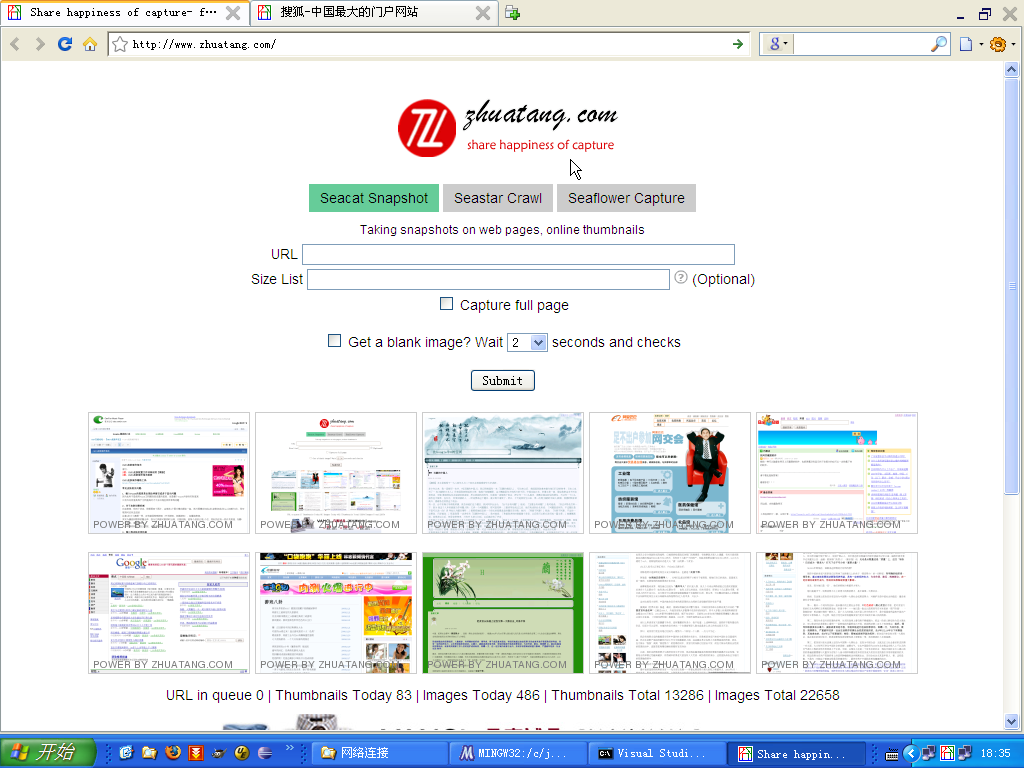Viewport: 1024px width, 768px height.
Task: Open the mountain ink painting thumbnail
Action: pos(502,473)
